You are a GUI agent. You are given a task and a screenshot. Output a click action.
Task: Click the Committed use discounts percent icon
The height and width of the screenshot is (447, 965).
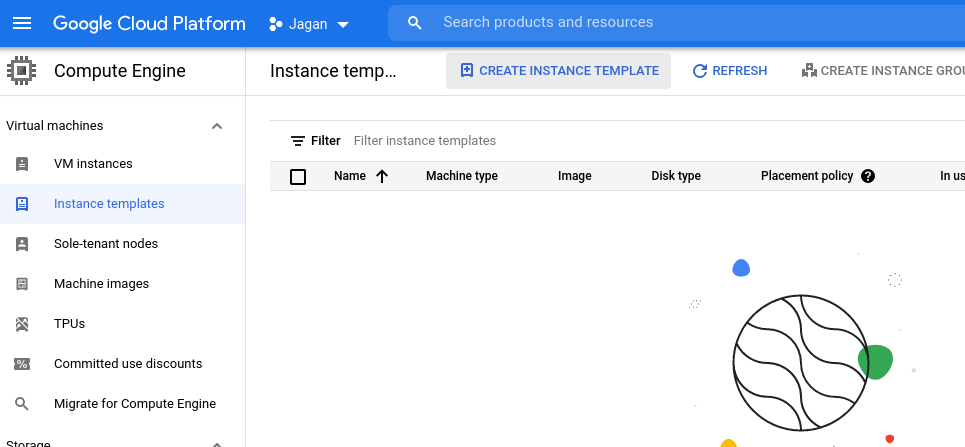pyautogui.click(x=22, y=364)
